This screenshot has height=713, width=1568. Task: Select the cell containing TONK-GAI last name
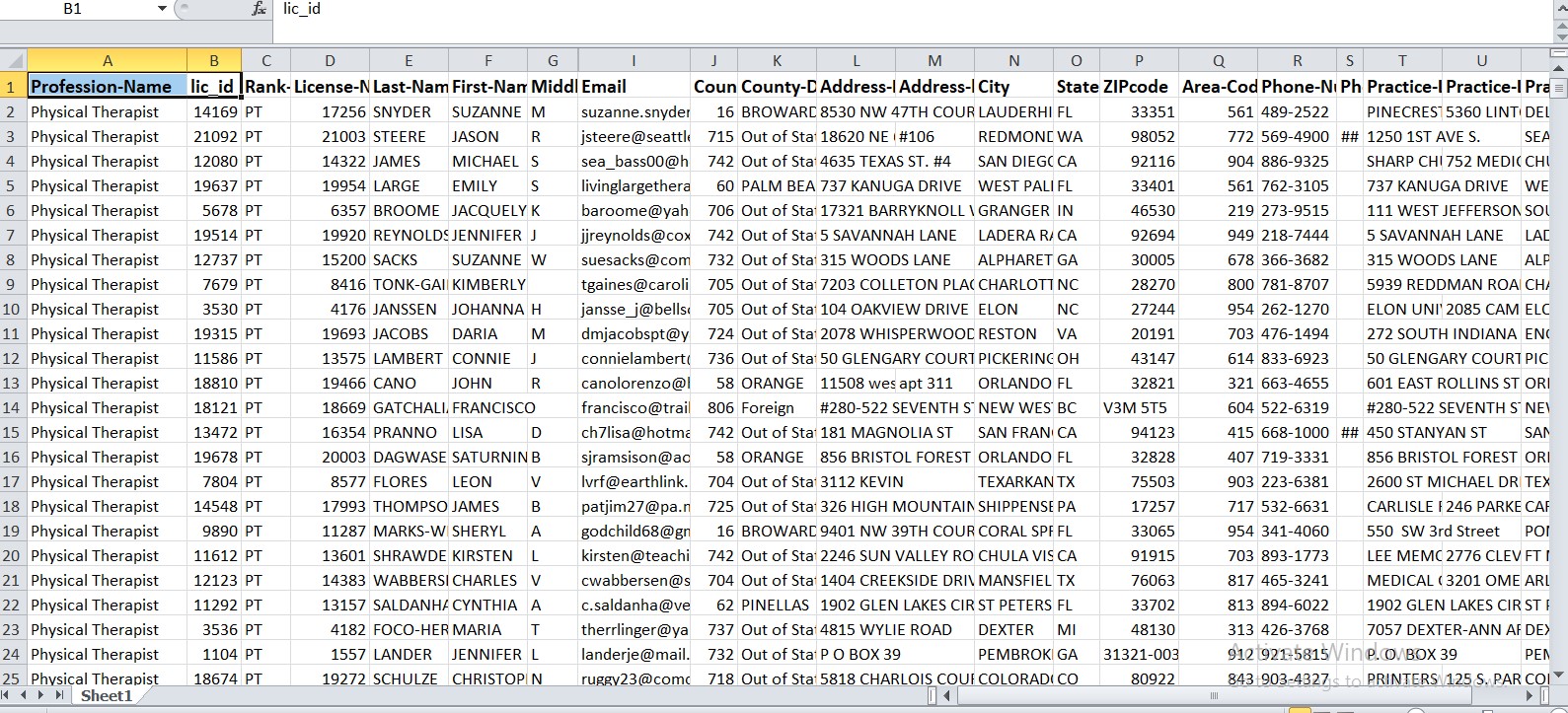[x=409, y=284]
